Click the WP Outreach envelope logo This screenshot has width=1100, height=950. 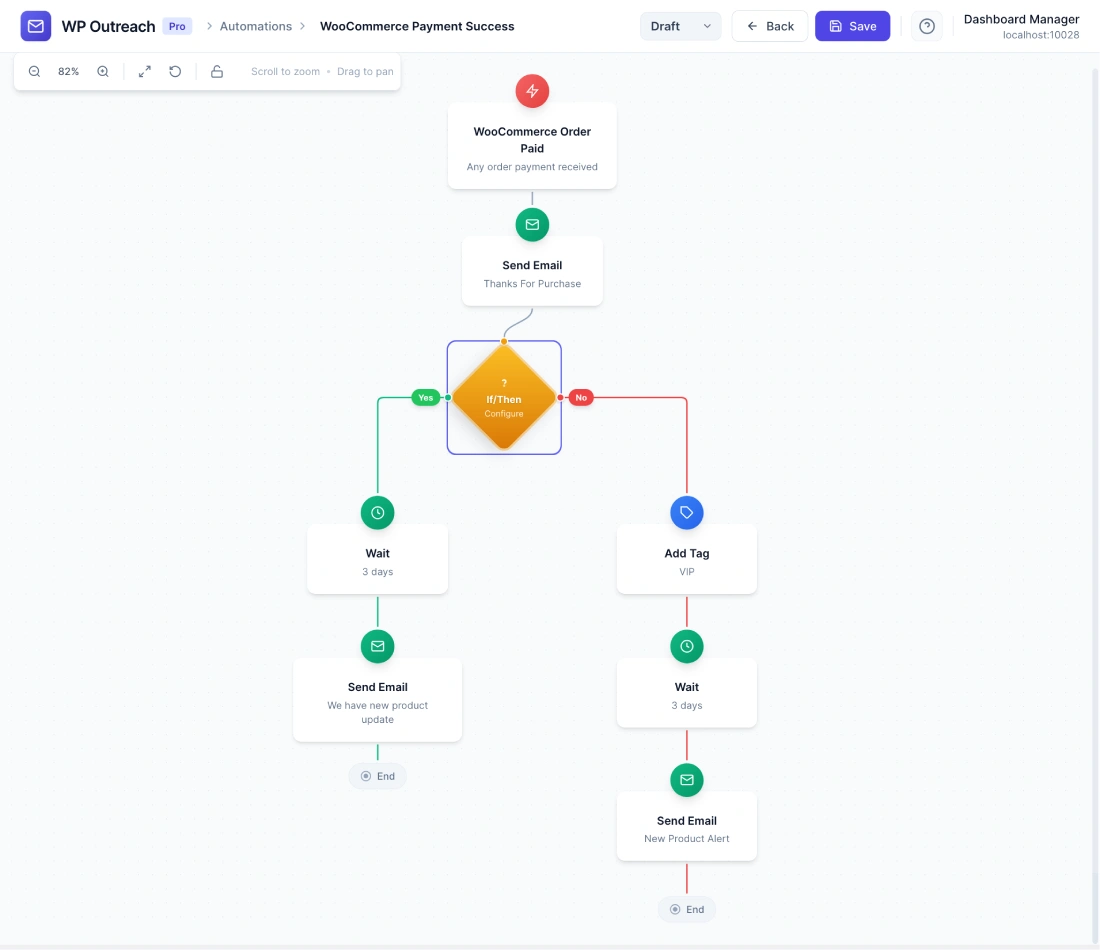tap(36, 27)
